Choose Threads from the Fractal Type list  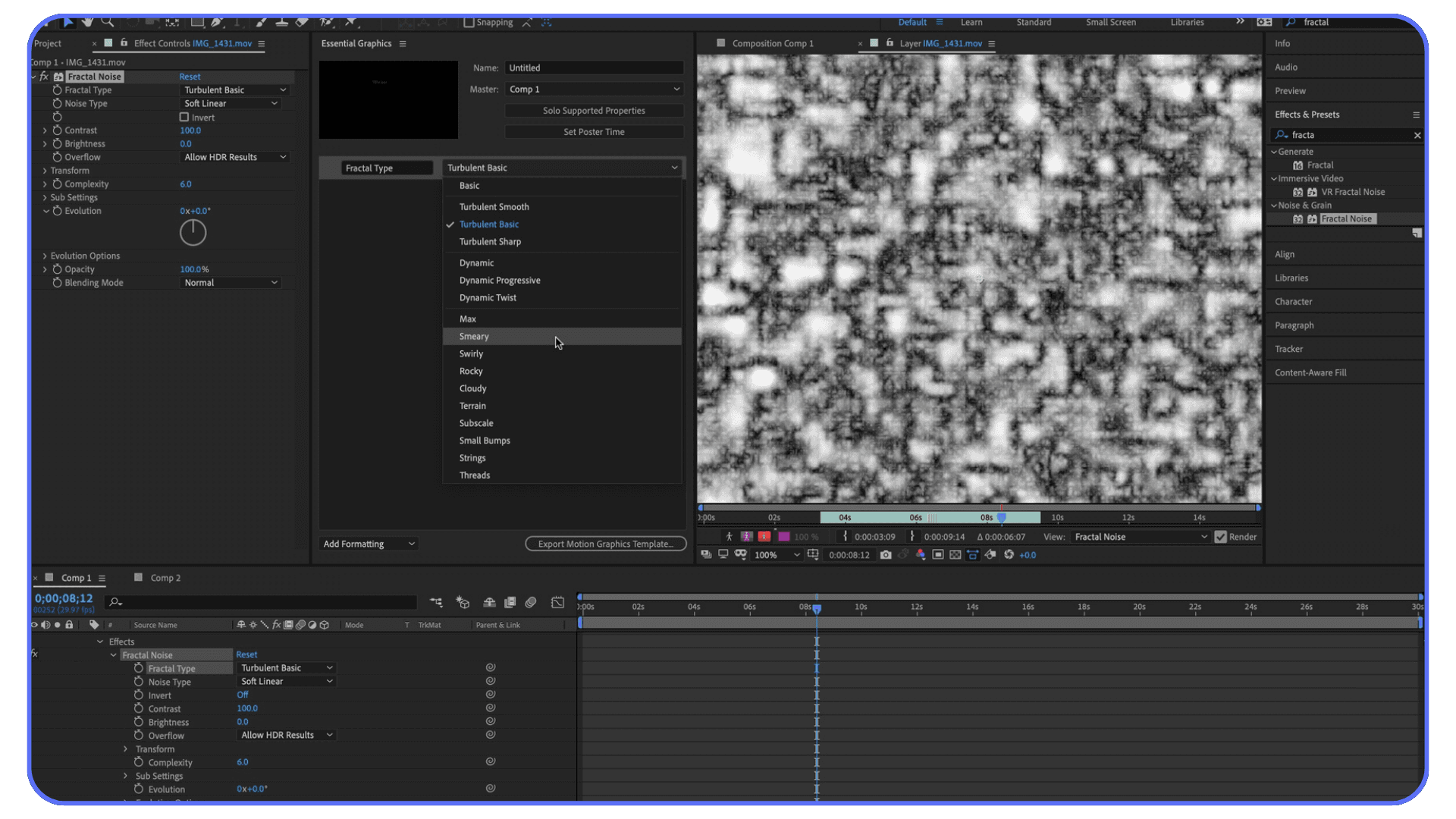coord(562,475)
